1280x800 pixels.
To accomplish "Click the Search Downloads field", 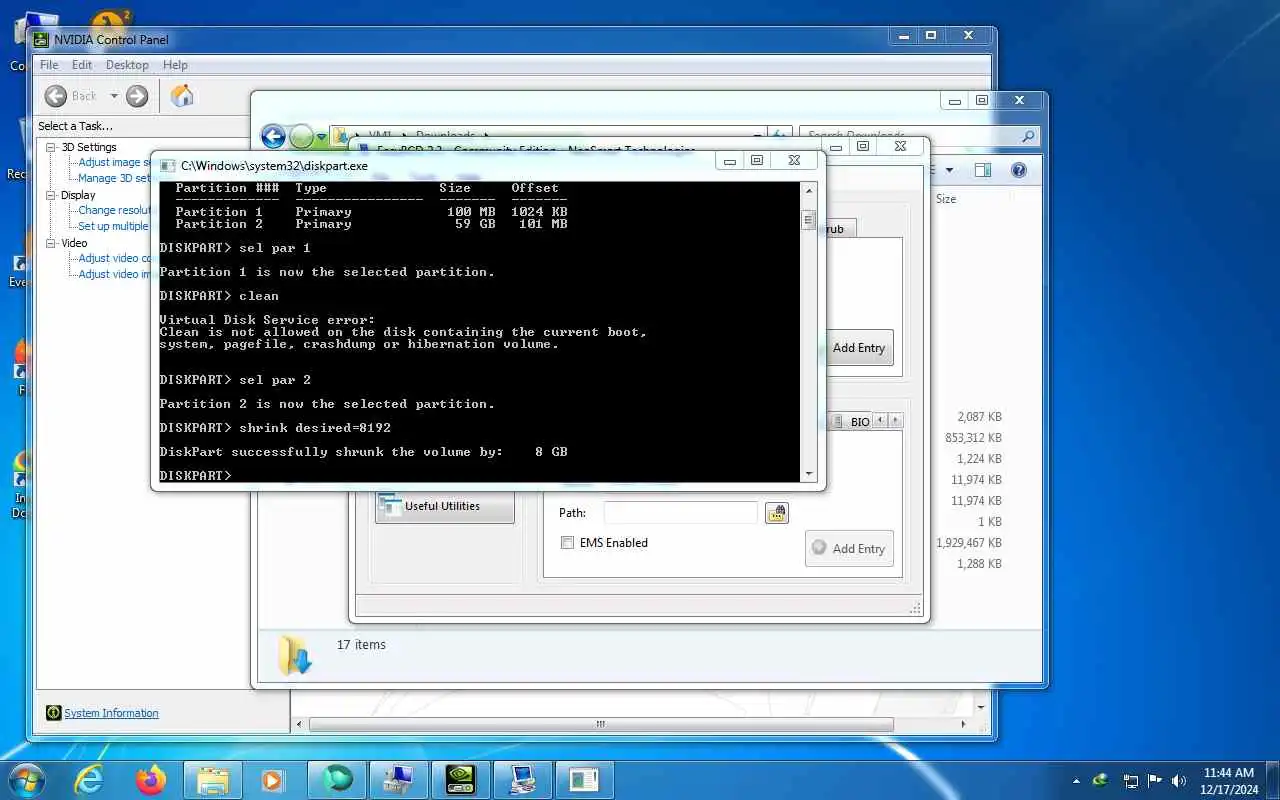I will pos(919,136).
